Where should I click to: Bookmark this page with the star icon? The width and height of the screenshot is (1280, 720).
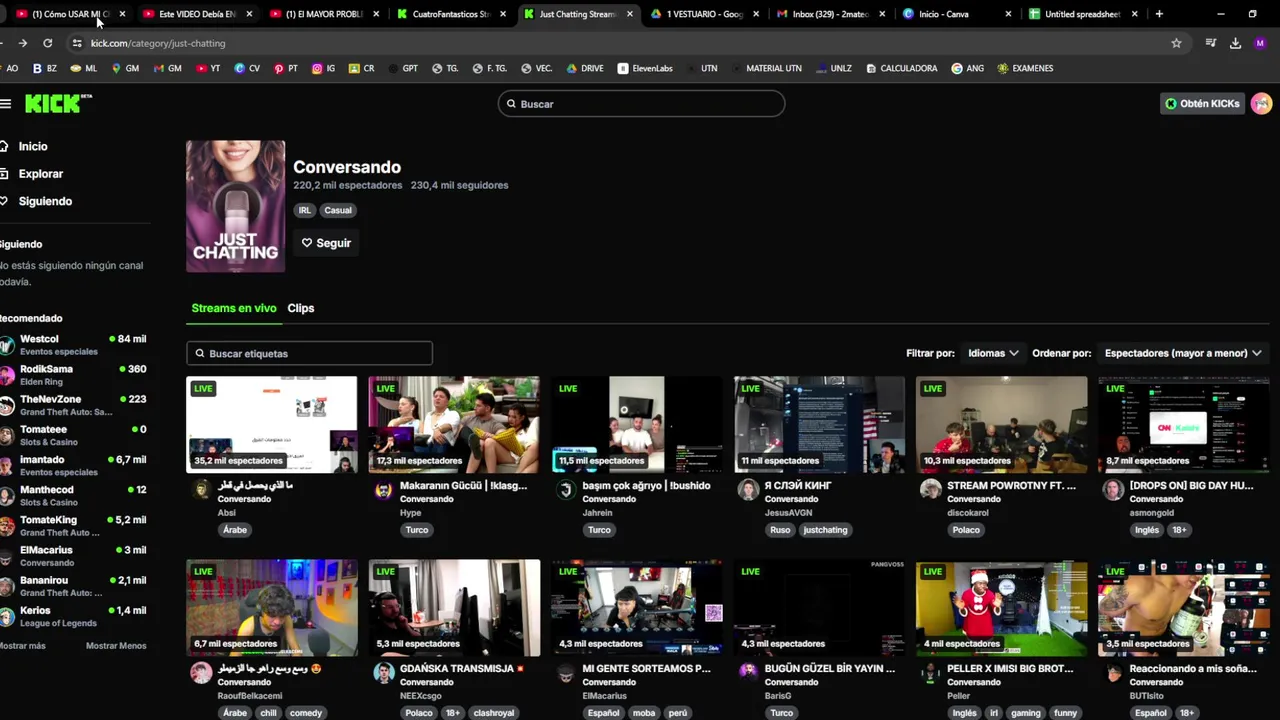tap(1176, 43)
